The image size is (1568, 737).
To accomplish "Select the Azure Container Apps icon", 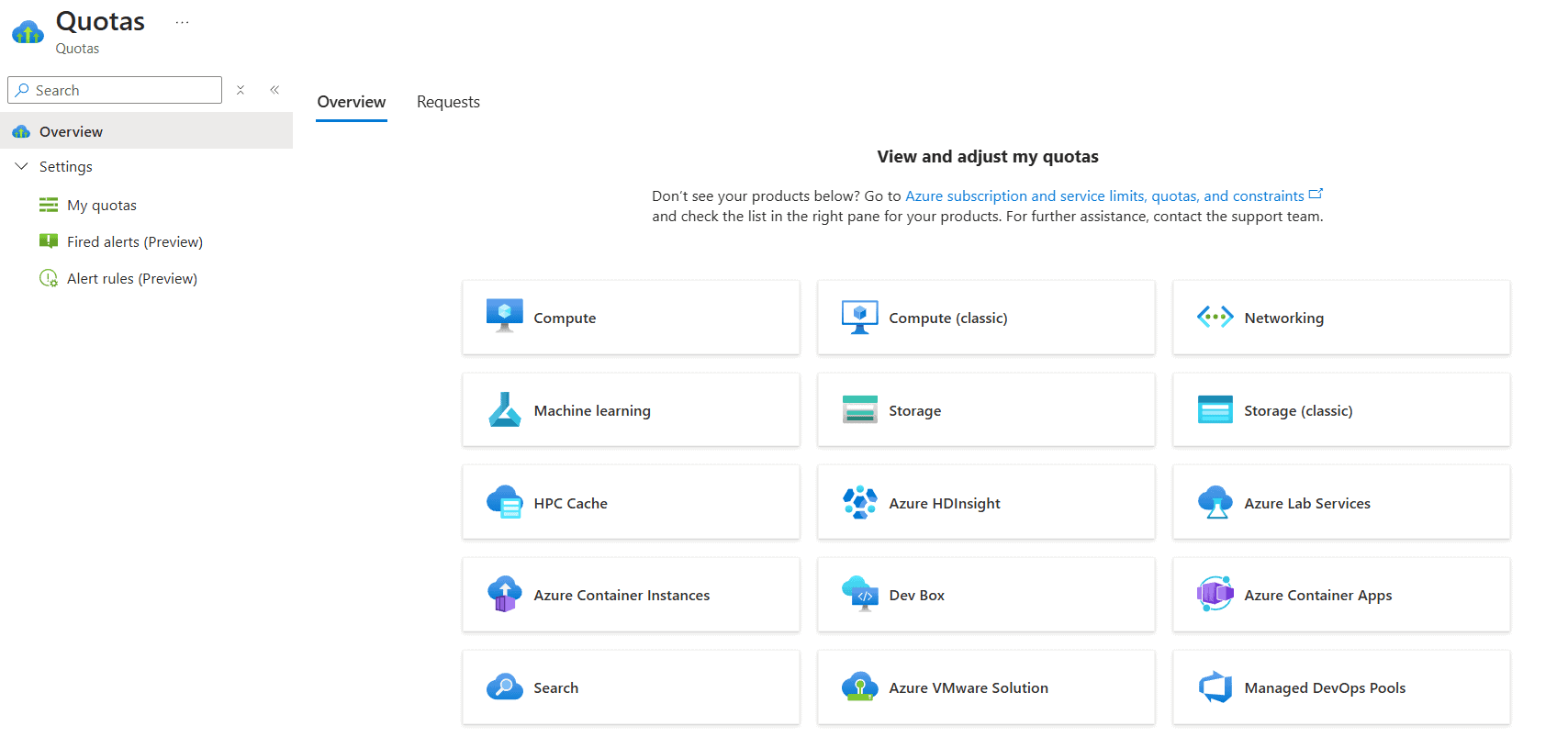I will (1215, 595).
